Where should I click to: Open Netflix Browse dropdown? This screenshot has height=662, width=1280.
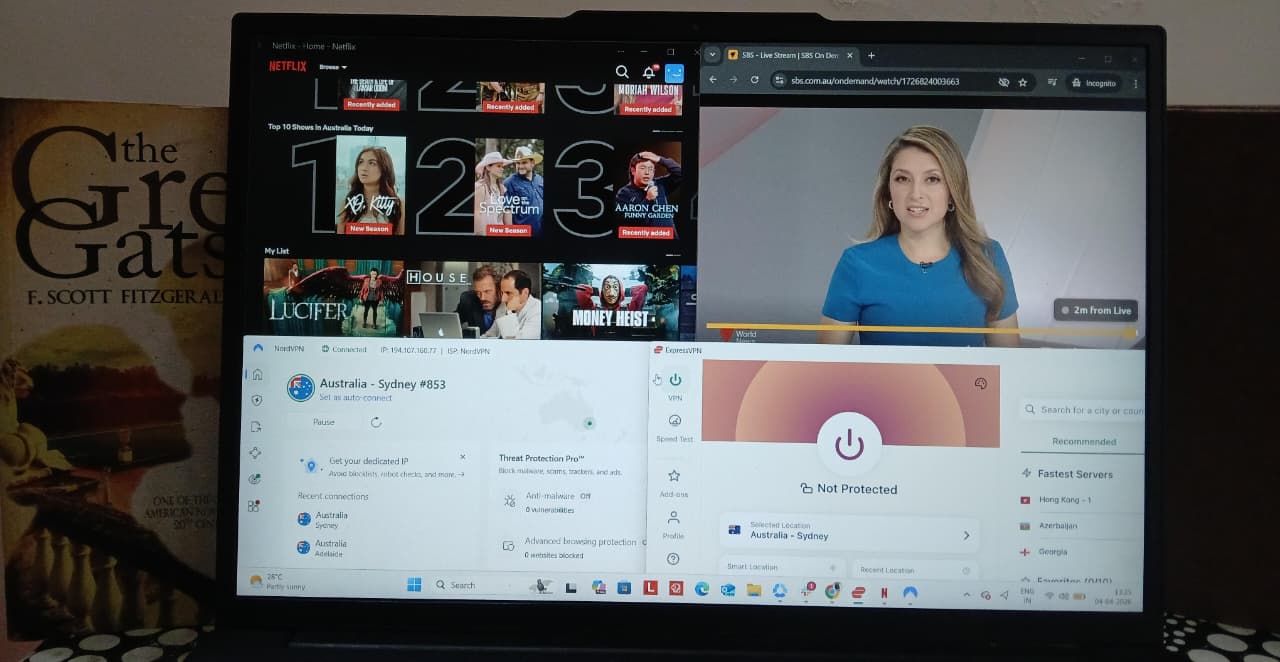[x=332, y=67]
